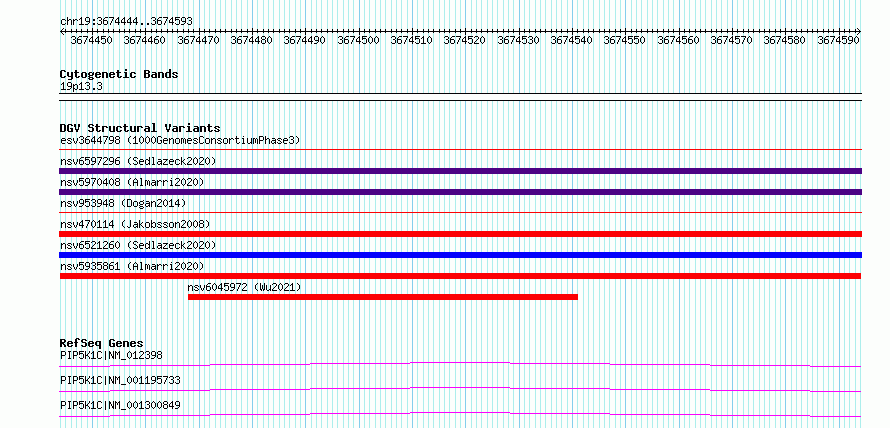Click the red bar under nsv470114

461,234
